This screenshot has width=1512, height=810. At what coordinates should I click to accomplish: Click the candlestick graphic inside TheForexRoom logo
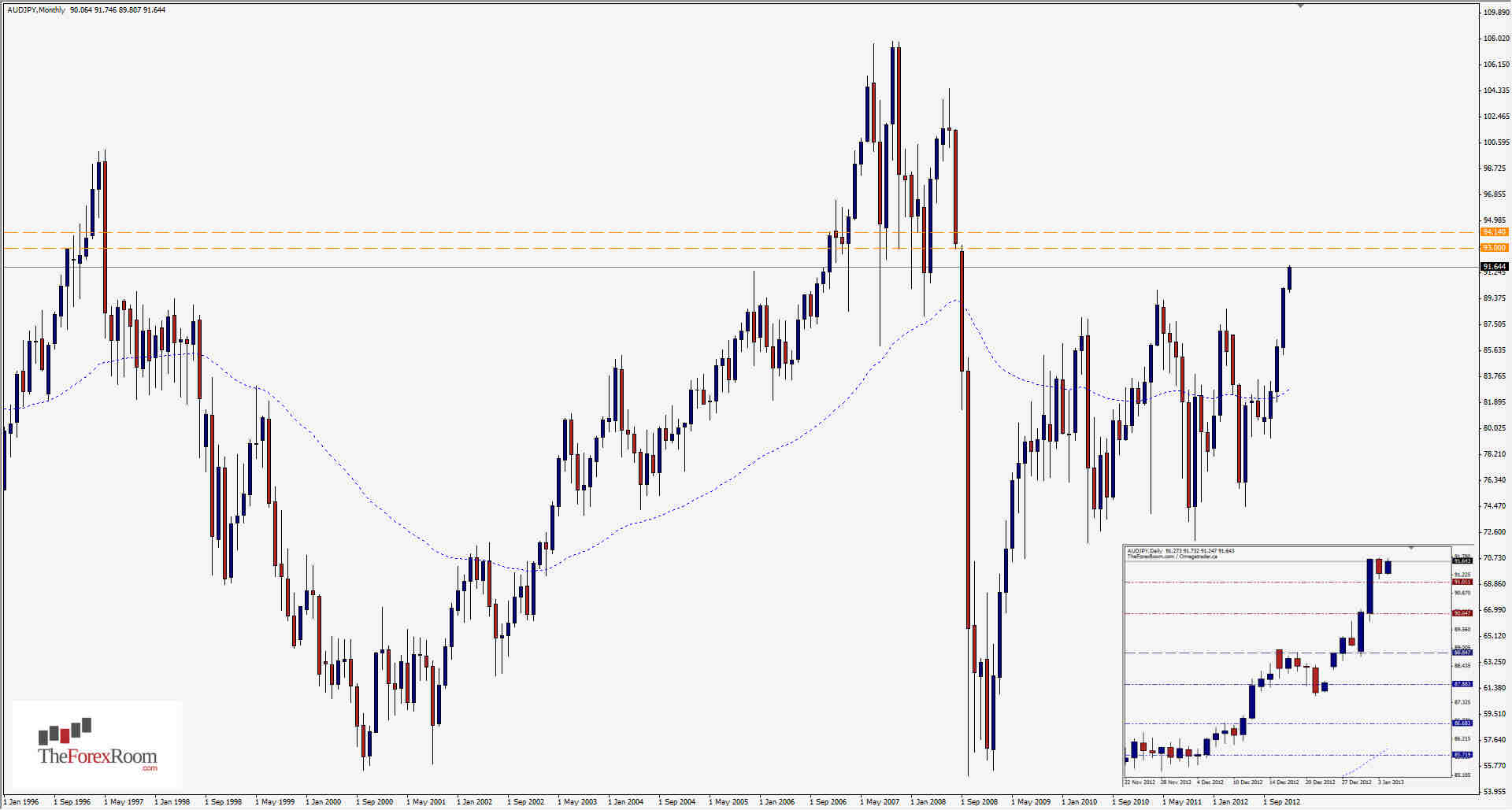(x=67, y=730)
